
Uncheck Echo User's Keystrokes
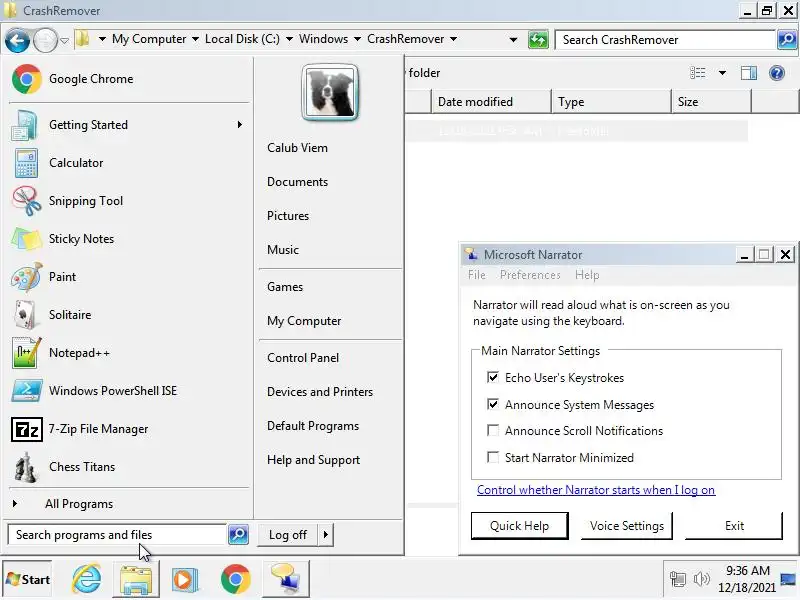coord(493,378)
